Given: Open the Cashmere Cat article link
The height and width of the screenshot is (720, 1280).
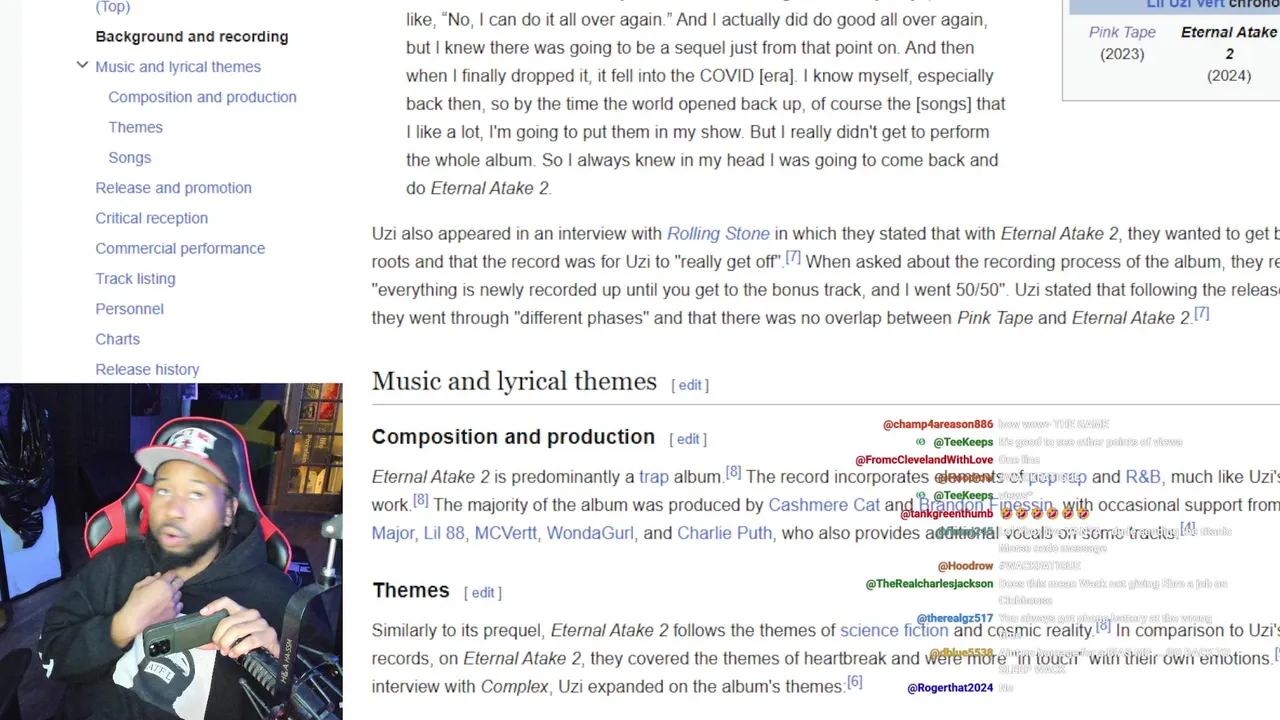Looking at the screenshot, I should pos(824,505).
